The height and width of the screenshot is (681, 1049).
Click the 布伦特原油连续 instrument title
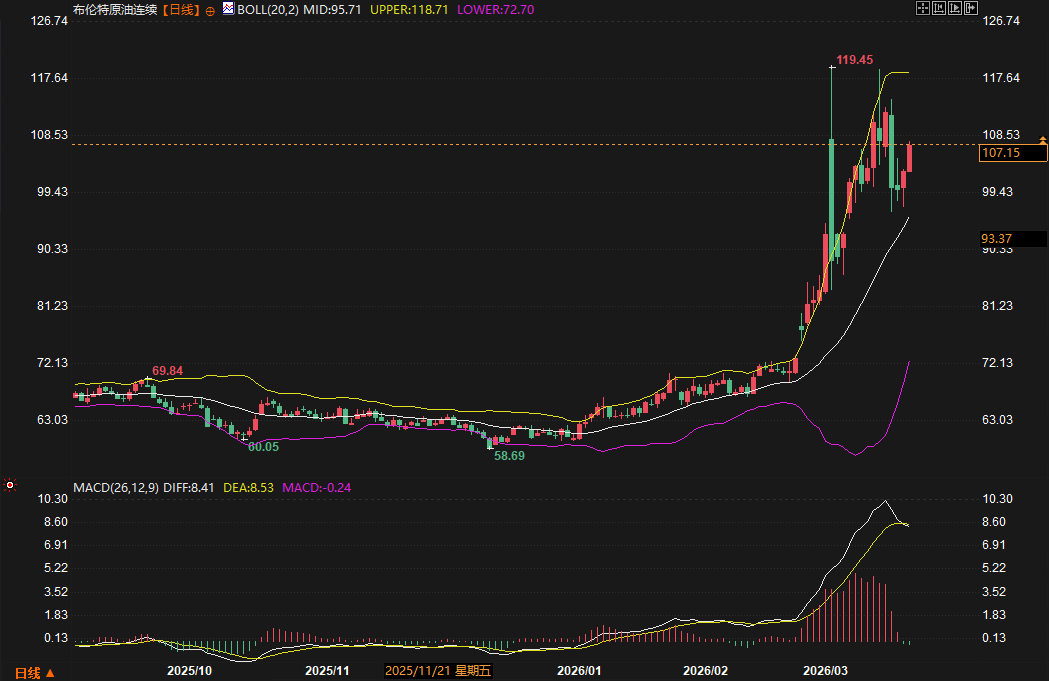[115, 9]
